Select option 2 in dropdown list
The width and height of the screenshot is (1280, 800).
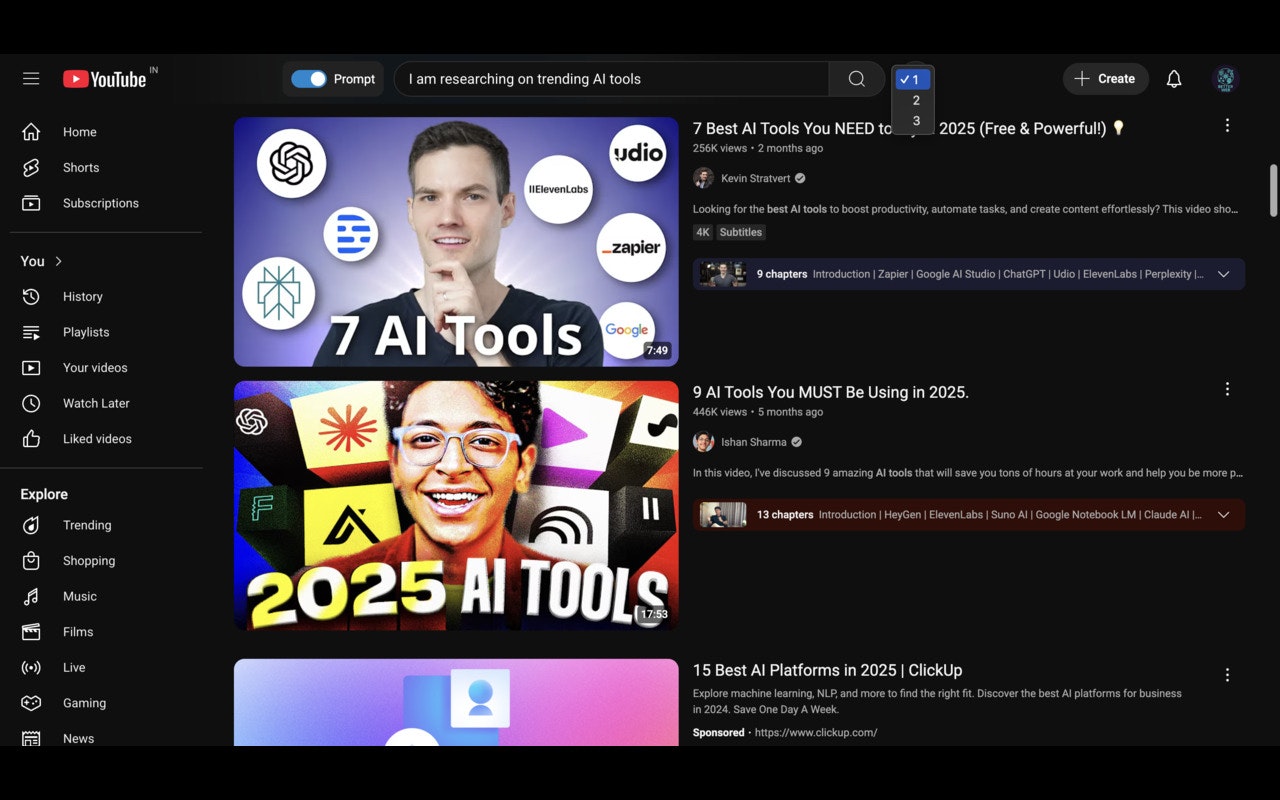(913, 100)
